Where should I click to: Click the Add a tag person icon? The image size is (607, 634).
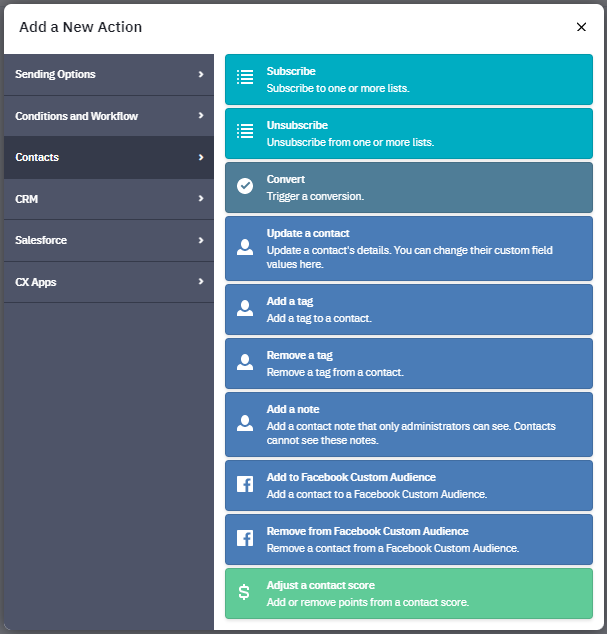pyautogui.click(x=245, y=308)
